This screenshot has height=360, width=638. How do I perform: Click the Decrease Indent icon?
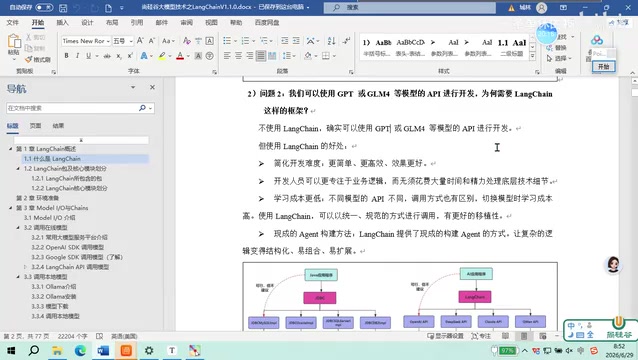click(285, 41)
